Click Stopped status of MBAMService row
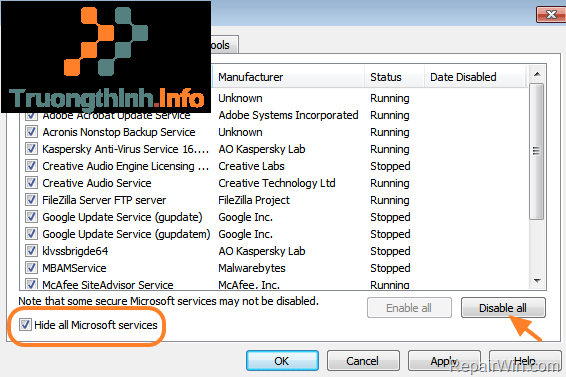566x377 pixels. [x=390, y=268]
